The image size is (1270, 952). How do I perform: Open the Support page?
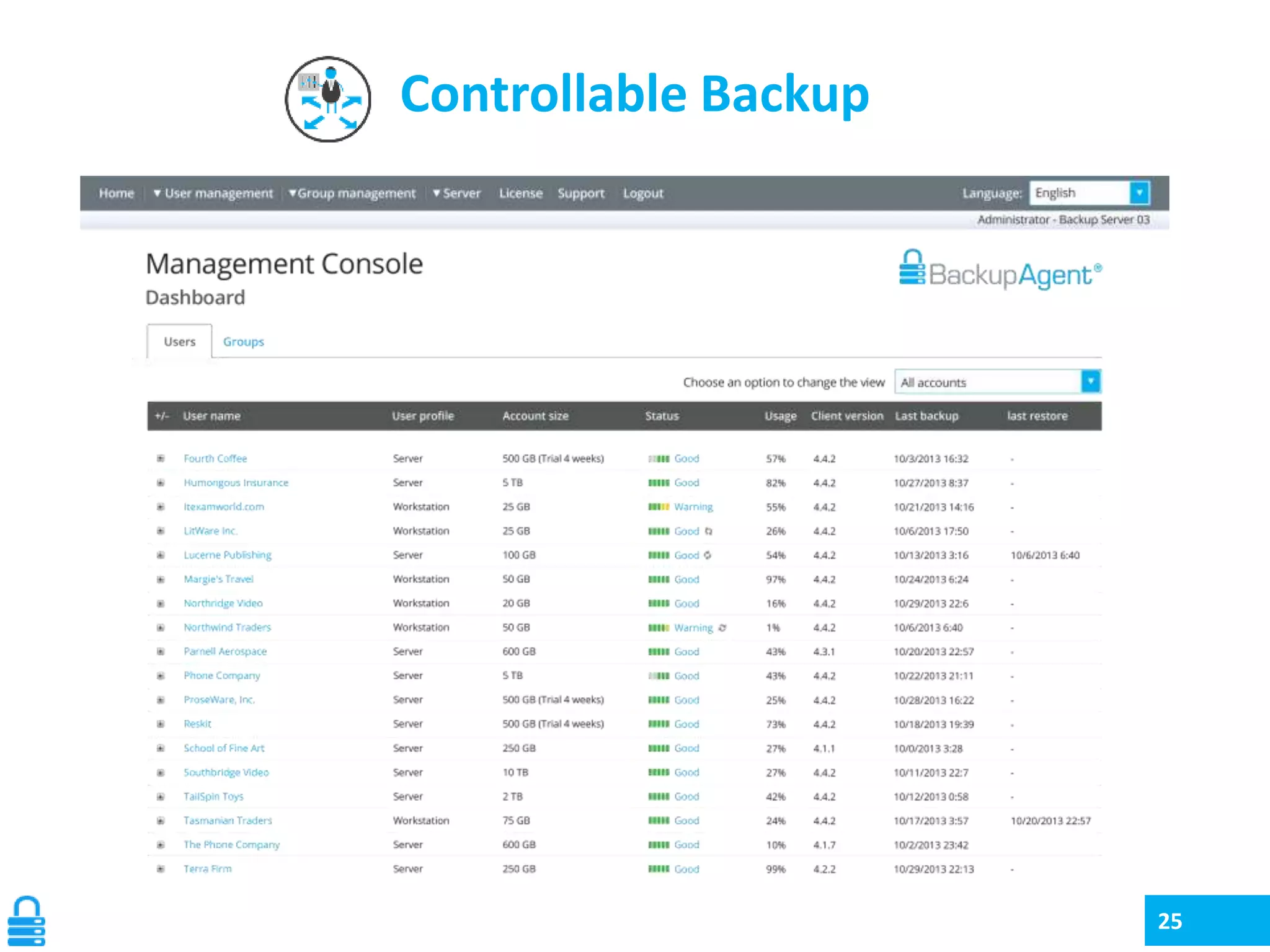[581, 193]
